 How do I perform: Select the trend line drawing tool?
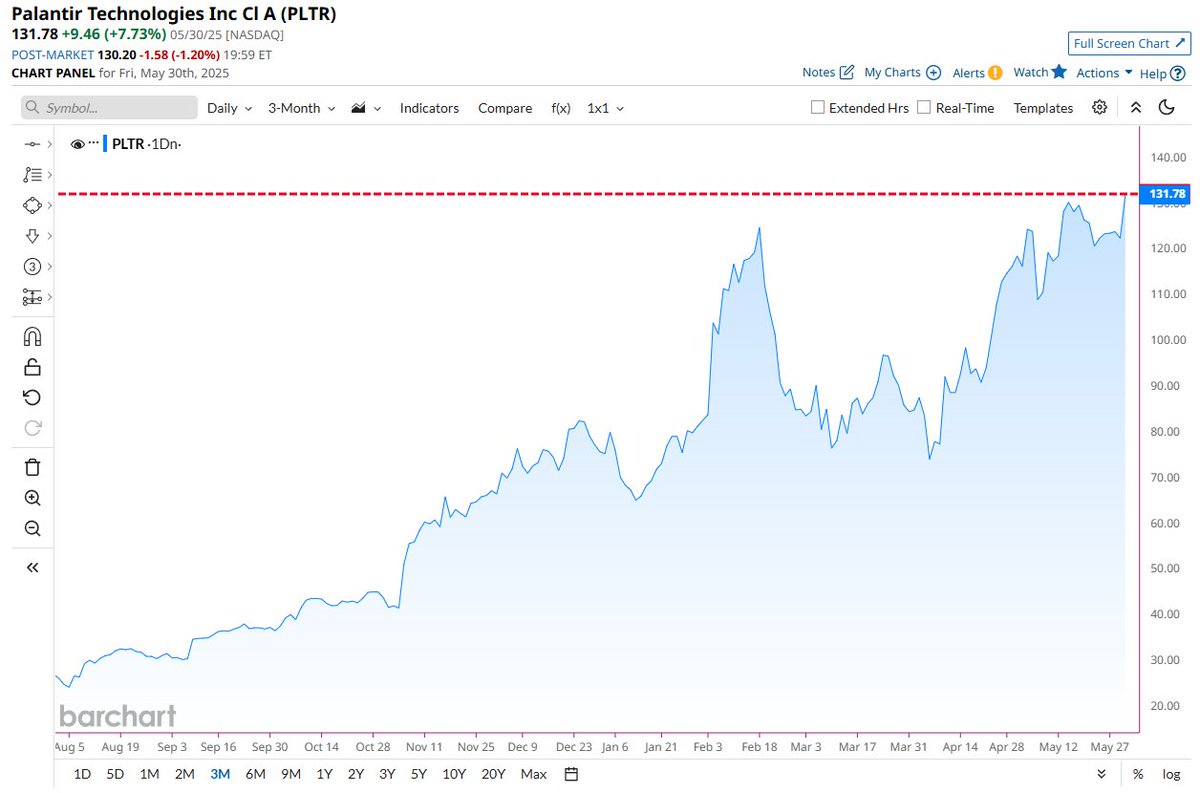(31, 145)
